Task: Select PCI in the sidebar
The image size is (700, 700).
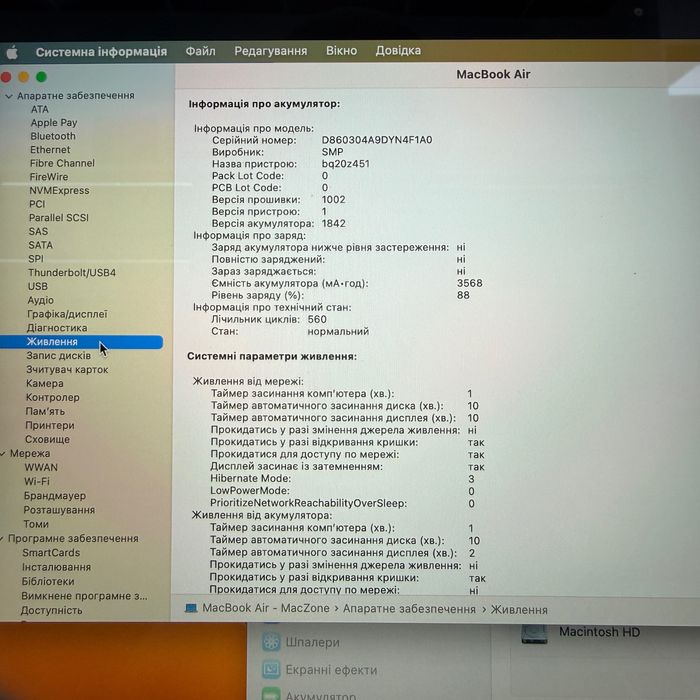Action: 37,204
